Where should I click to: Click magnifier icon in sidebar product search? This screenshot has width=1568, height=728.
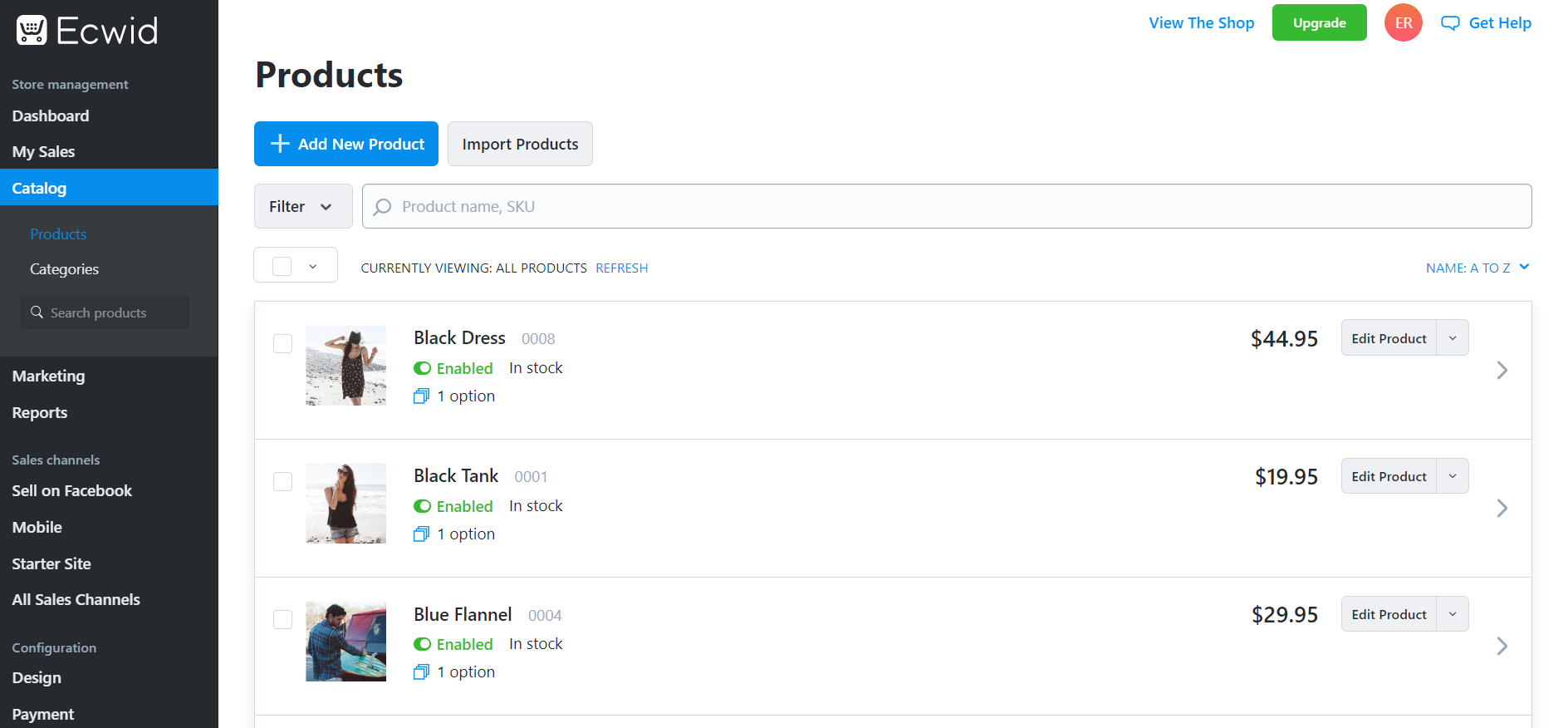37,312
